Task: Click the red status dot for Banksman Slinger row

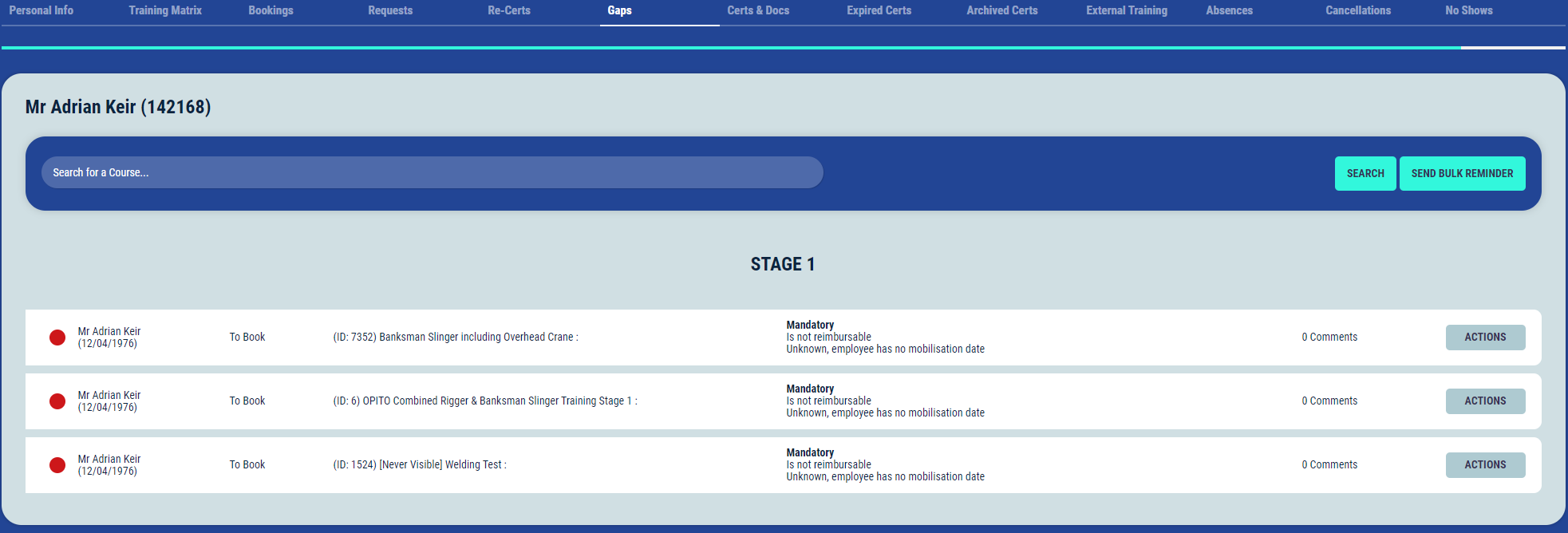Action: [57, 338]
